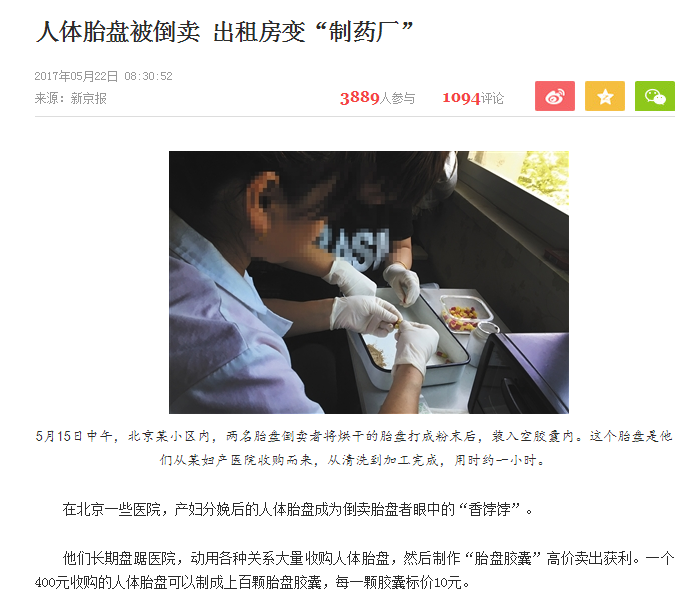Viewport: 693px width, 593px height.
Task: Share the article via green WeChat icon
Action: 655,96
